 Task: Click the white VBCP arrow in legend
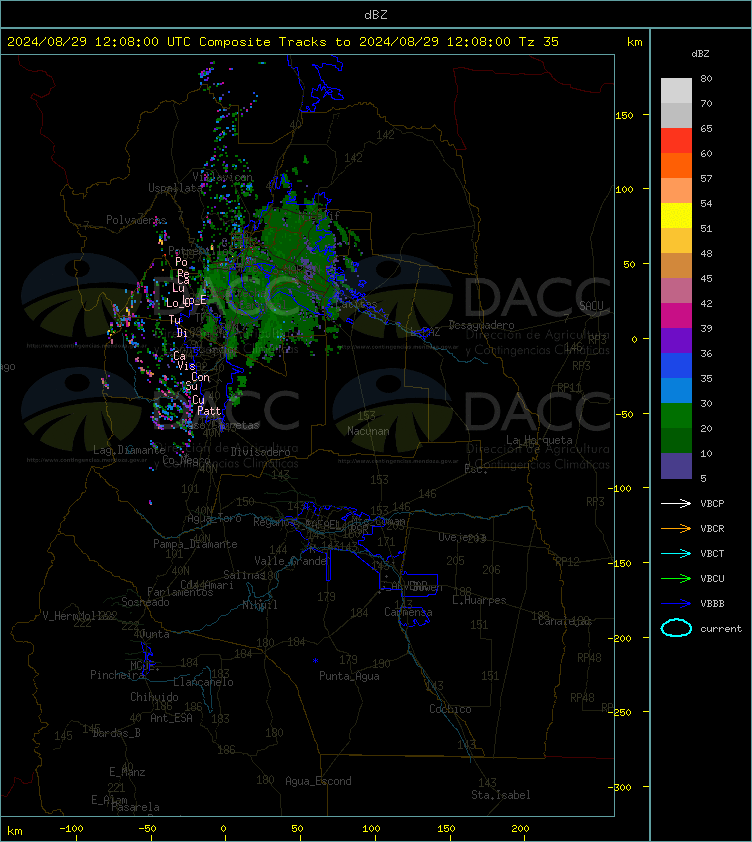tap(676, 503)
